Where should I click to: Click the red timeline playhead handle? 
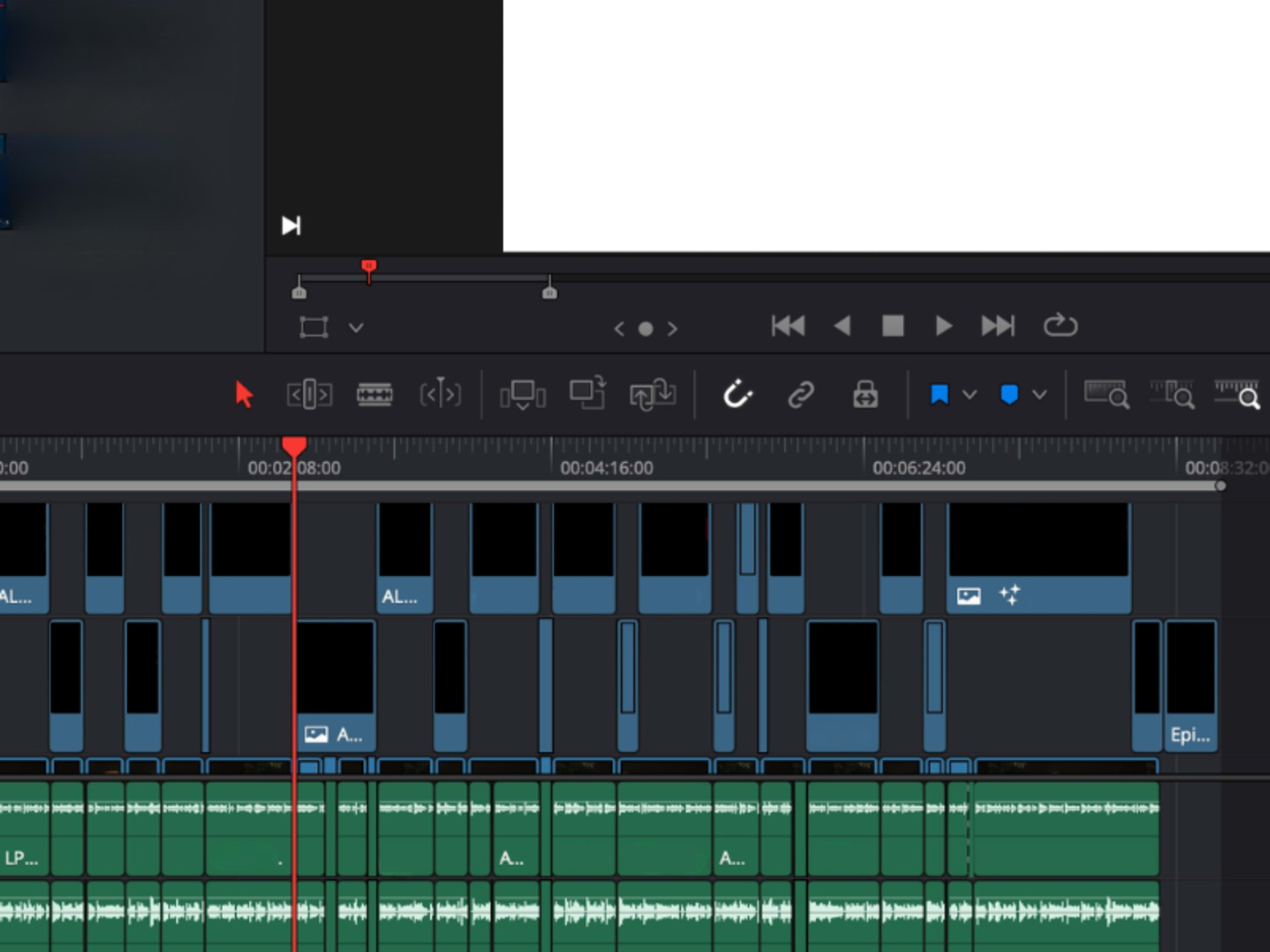point(295,447)
